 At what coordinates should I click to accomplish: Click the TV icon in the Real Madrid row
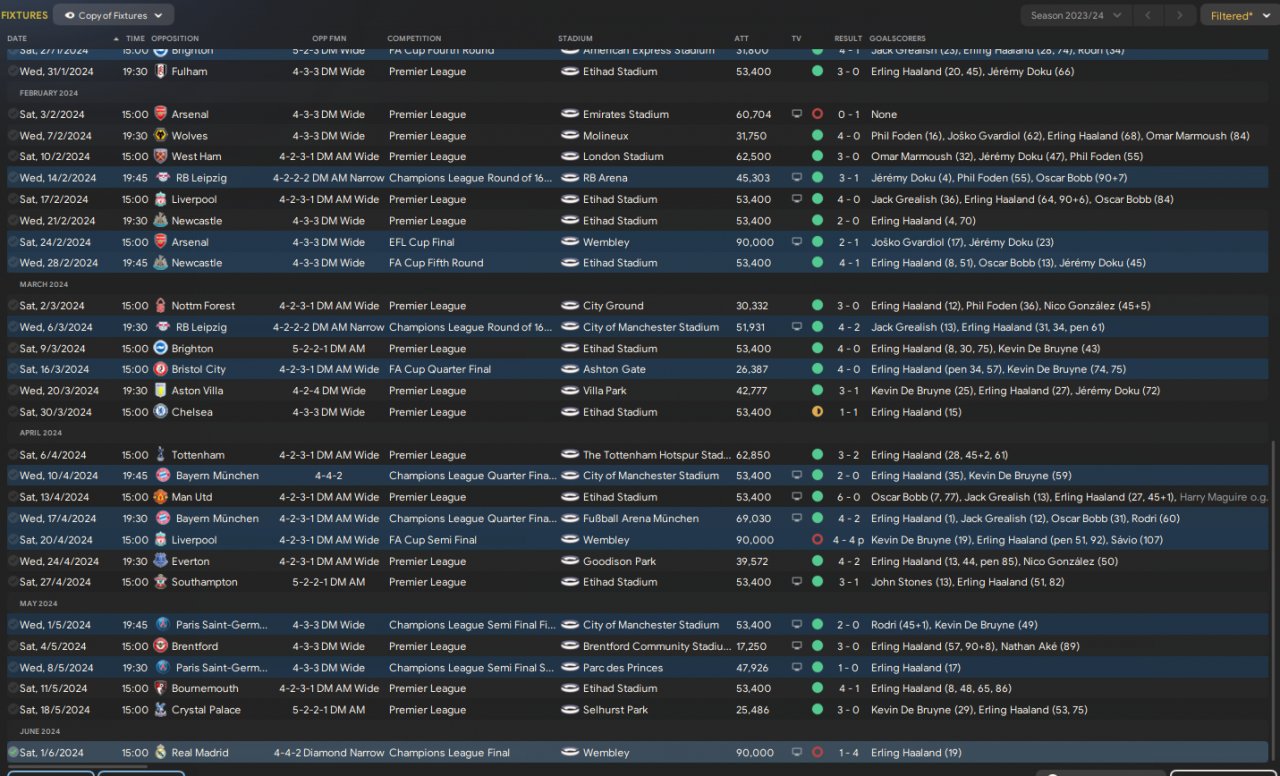click(797, 753)
